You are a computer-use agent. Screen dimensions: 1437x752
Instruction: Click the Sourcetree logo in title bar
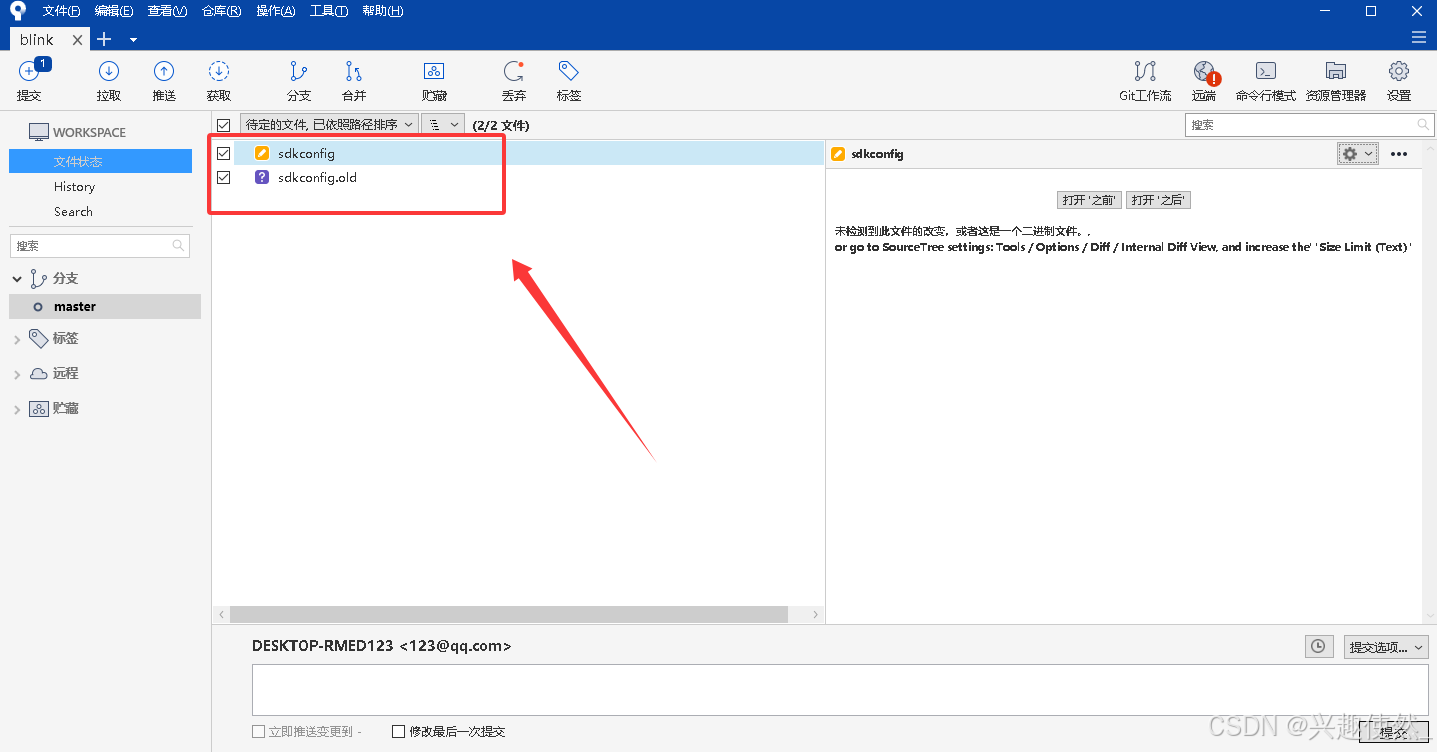tap(18, 11)
